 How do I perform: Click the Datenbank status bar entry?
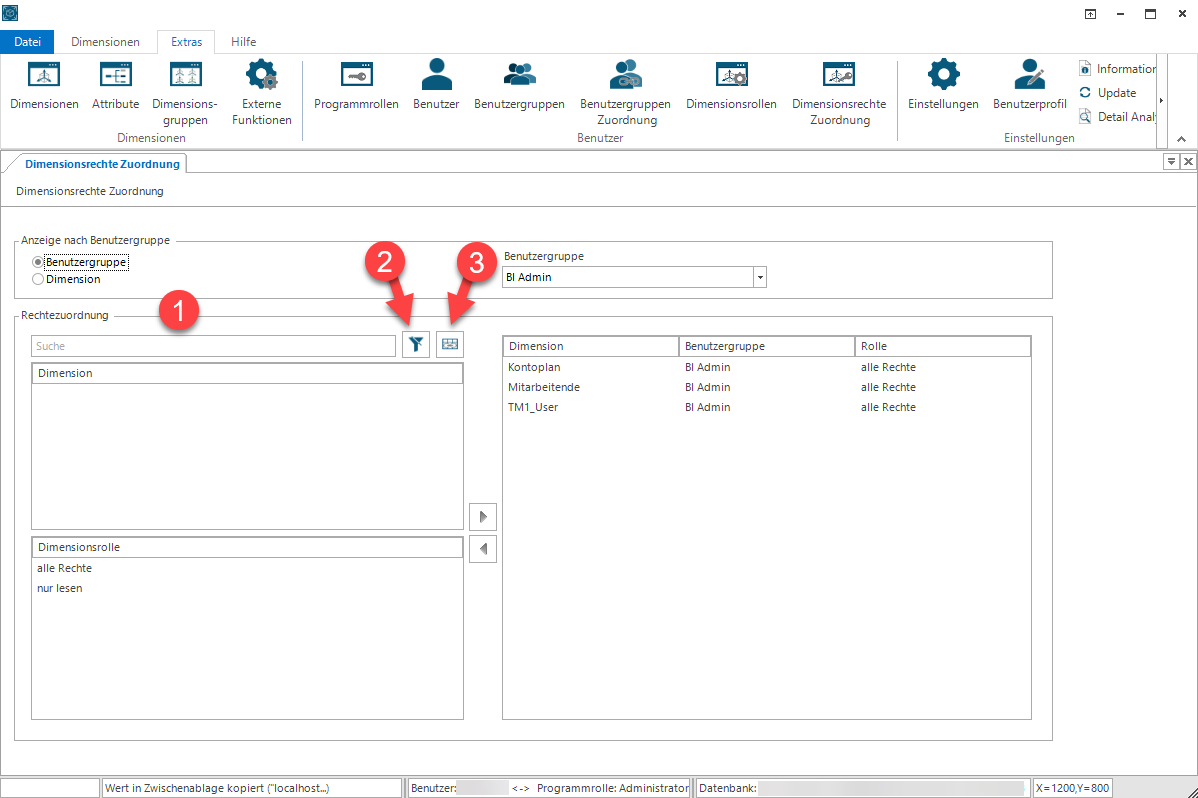(x=863, y=788)
